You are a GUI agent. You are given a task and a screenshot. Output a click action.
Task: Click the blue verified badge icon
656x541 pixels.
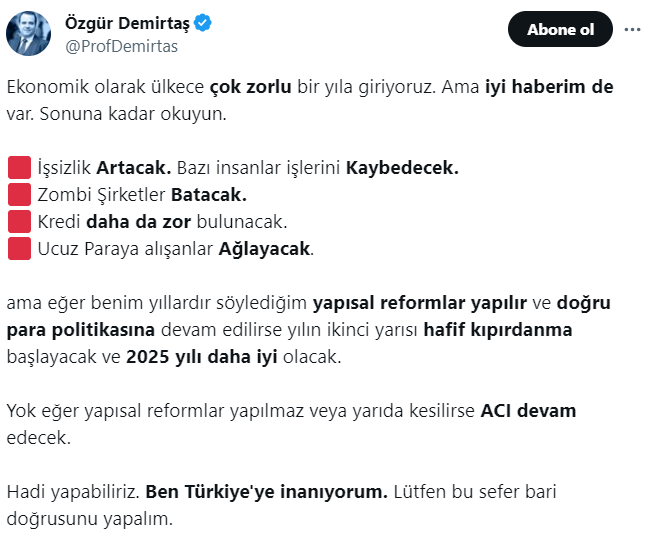[x=203, y=23]
